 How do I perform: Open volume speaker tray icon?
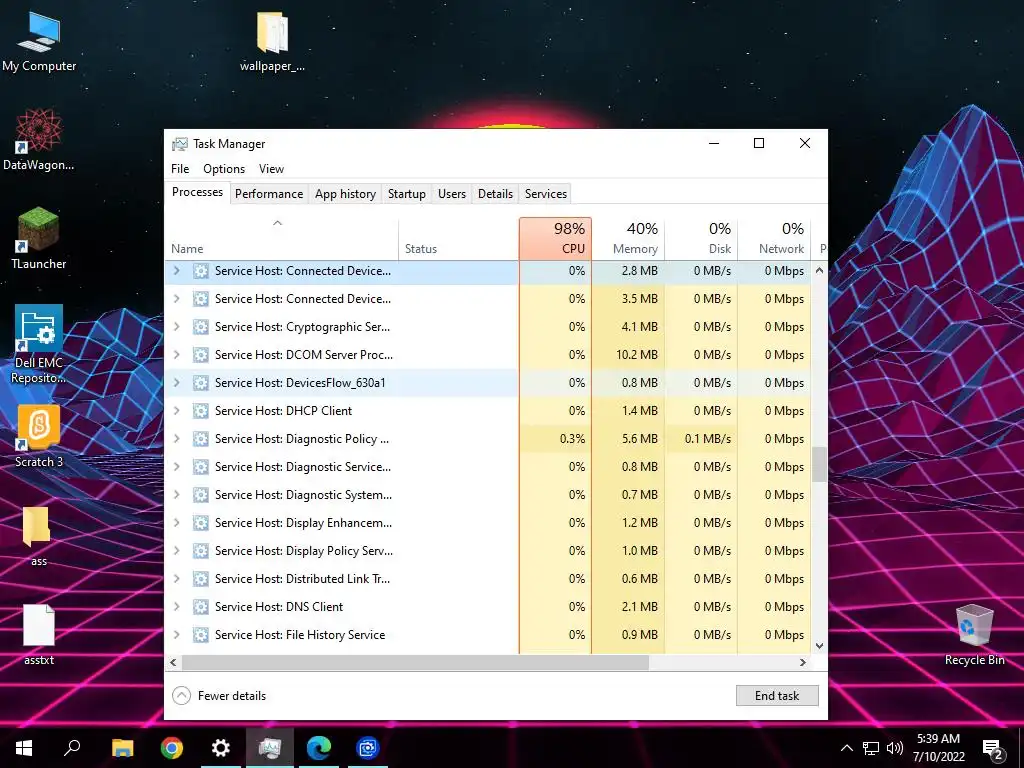[x=895, y=748]
